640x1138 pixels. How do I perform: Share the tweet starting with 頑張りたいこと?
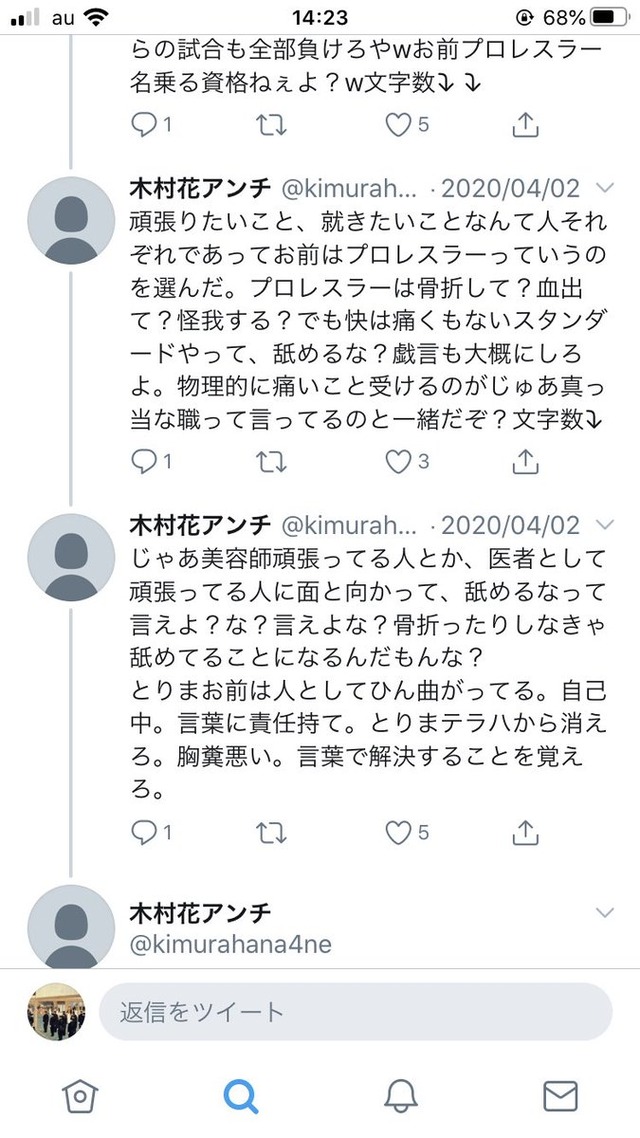(x=526, y=461)
